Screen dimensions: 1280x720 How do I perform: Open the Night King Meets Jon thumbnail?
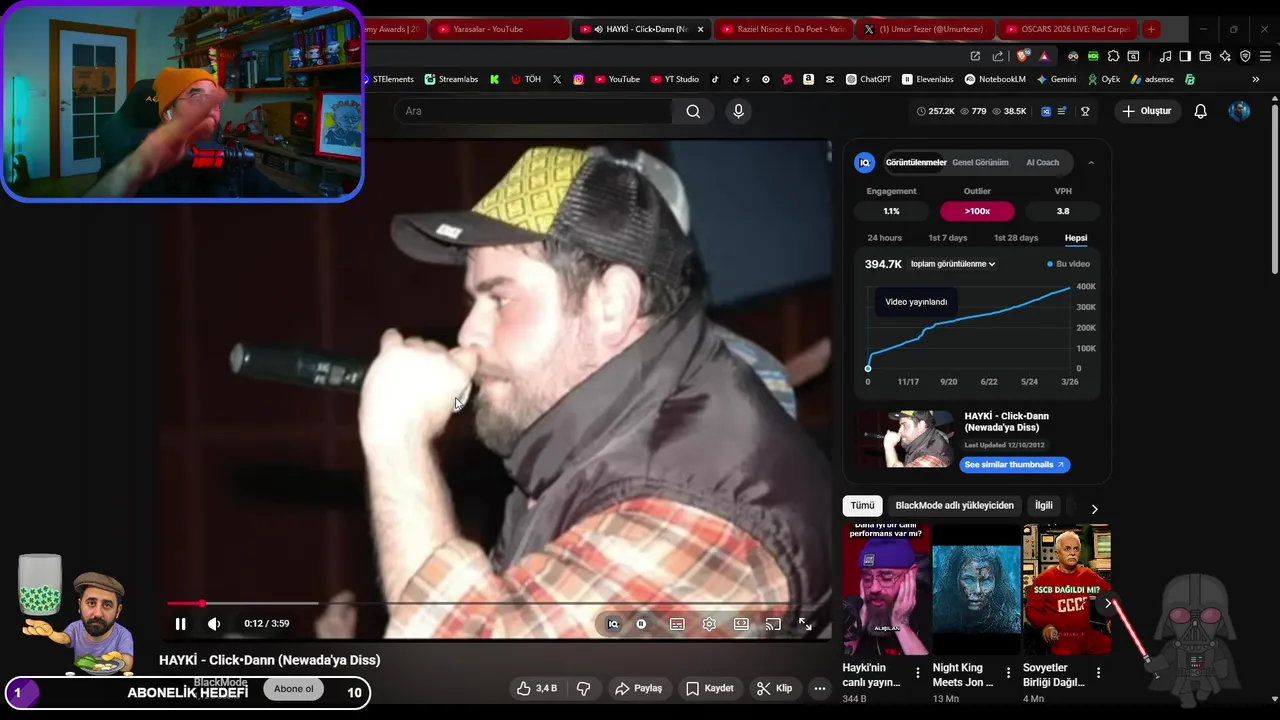[976, 590]
